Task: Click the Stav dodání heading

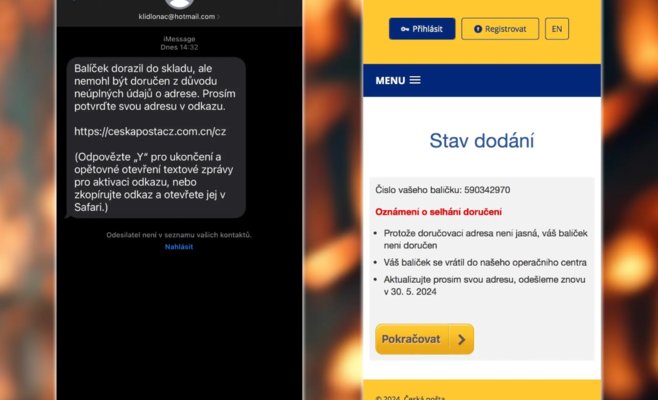Action: pyautogui.click(x=481, y=141)
